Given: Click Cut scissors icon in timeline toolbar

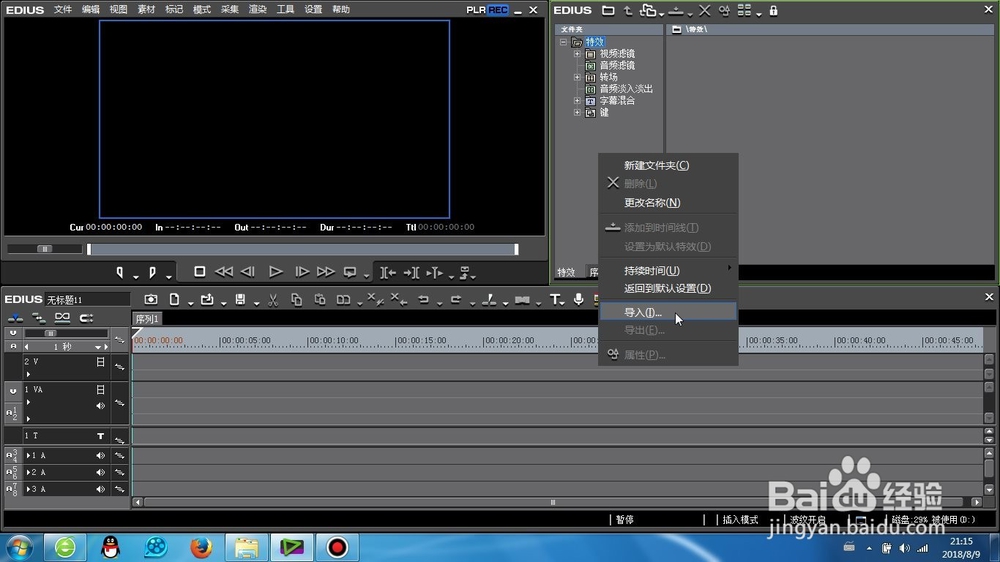Looking at the screenshot, I should pos(273,300).
